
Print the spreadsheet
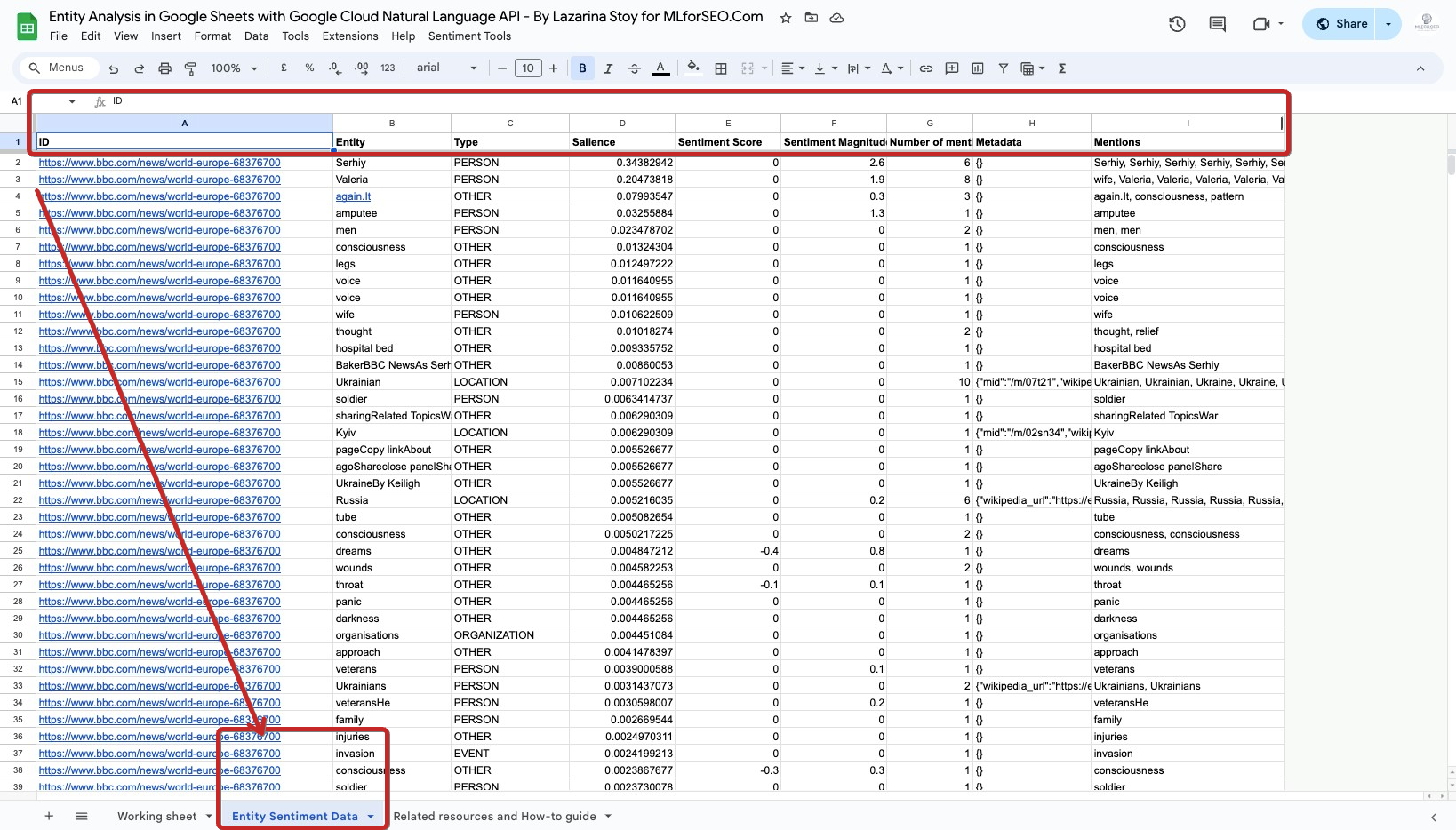click(164, 68)
